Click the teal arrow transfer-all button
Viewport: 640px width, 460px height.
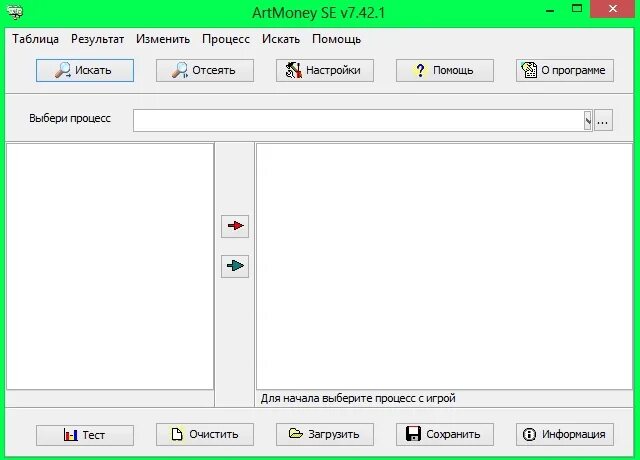point(235,266)
